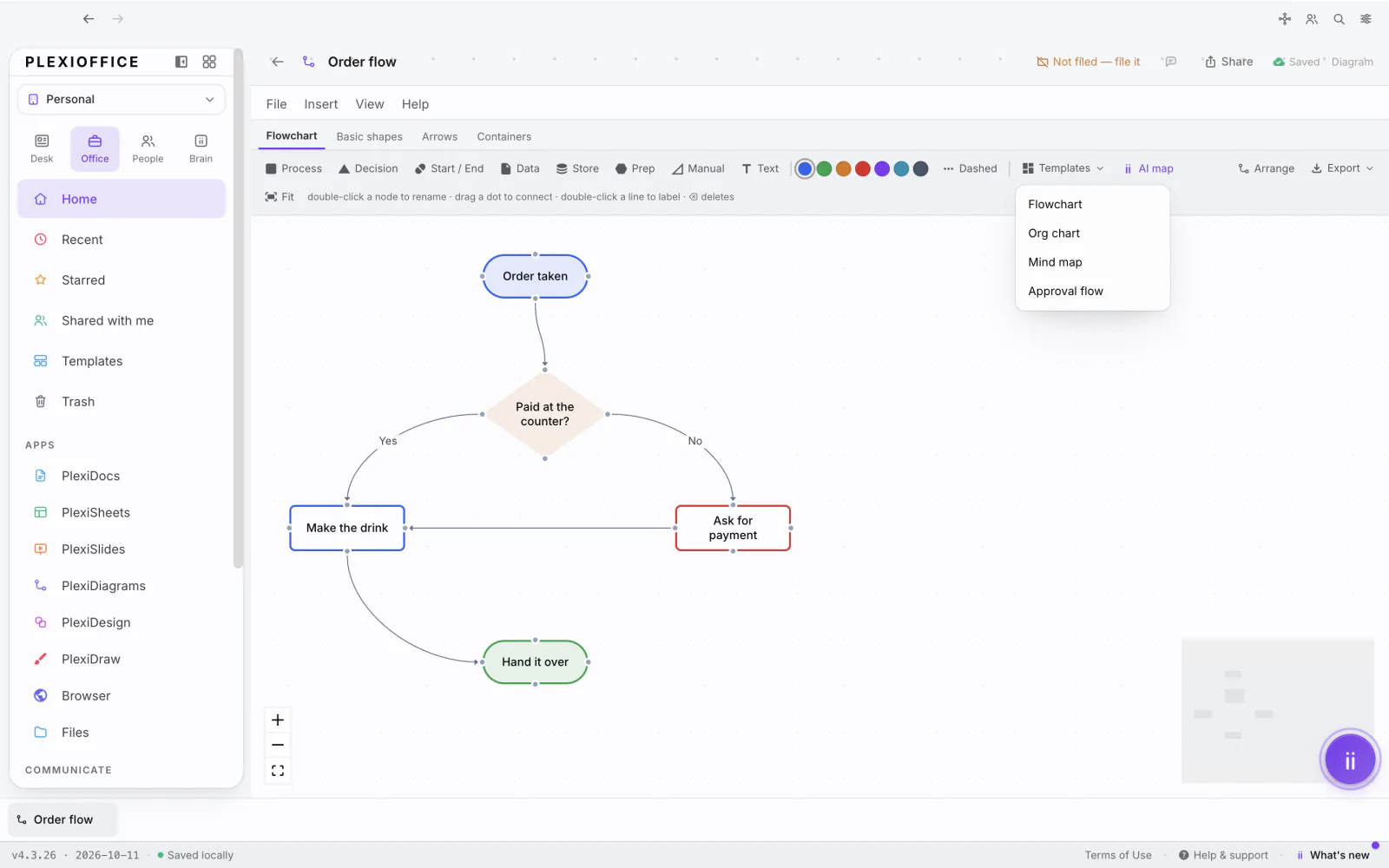Select the Order taken node
Screen dimensions: 1389x868
coord(535,276)
